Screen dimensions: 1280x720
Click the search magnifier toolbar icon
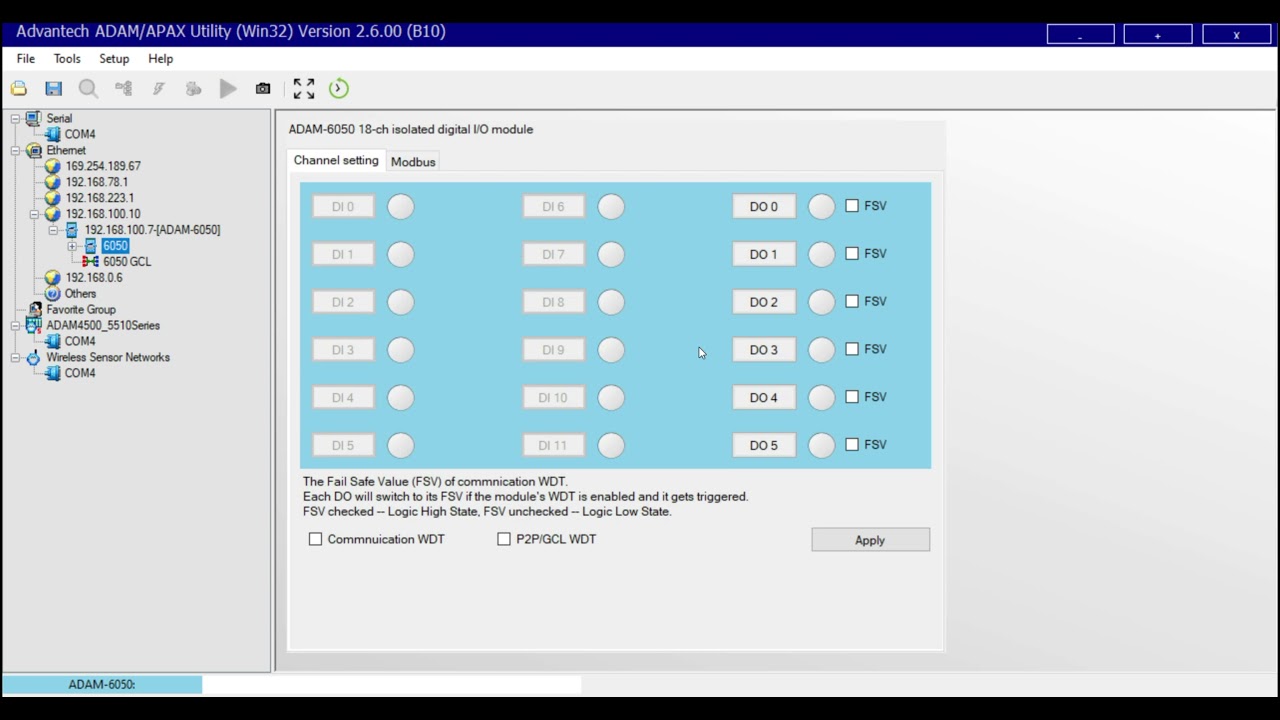coord(88,89)
